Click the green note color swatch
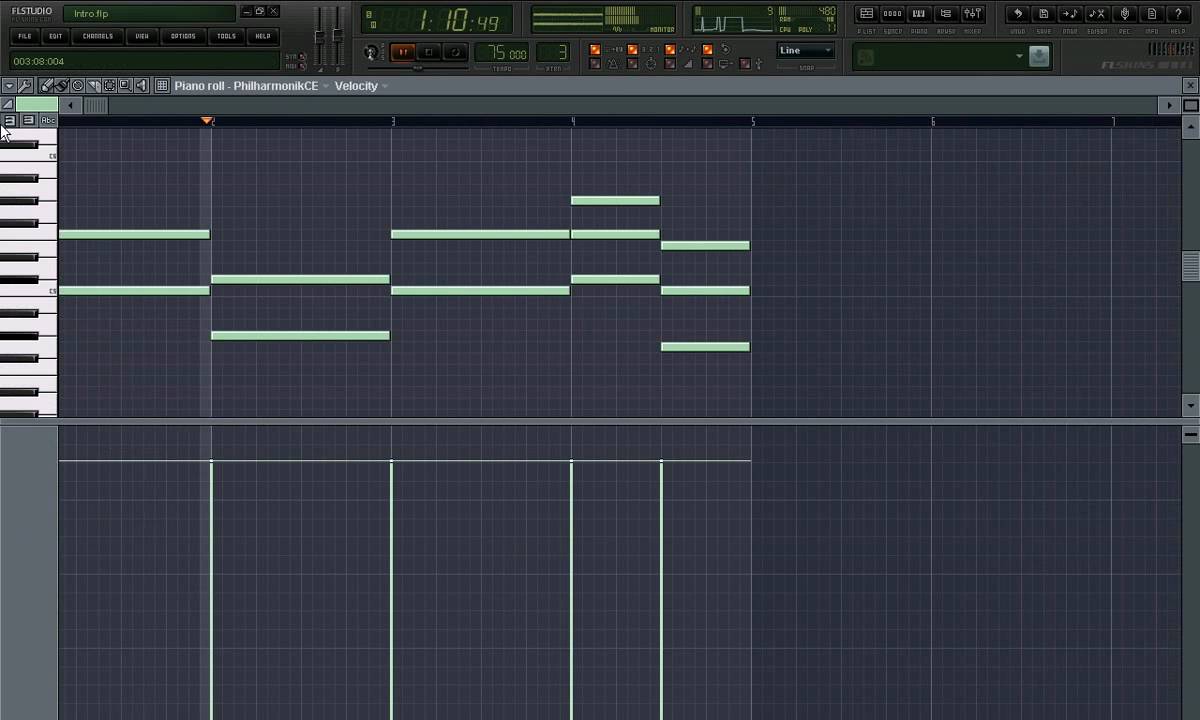The width and height of the screenshot is (1200, 720). (x=36, y=105)
